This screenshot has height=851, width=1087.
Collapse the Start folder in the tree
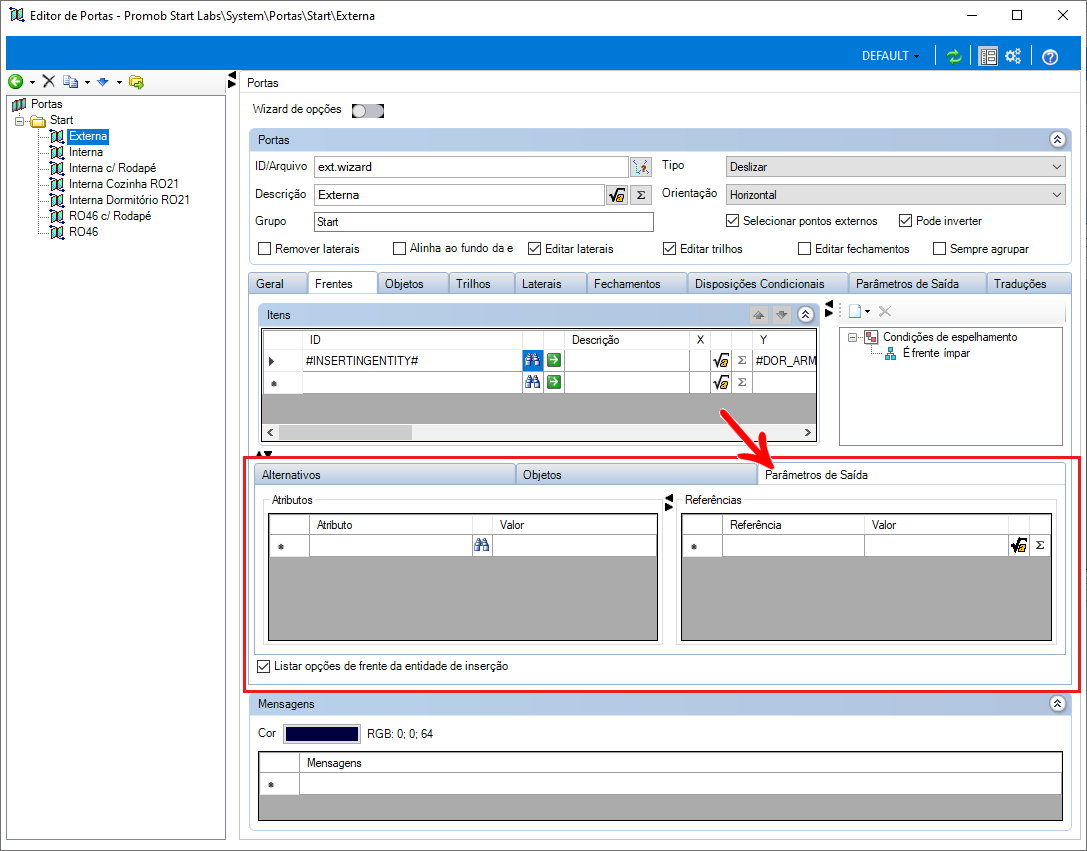19,121
